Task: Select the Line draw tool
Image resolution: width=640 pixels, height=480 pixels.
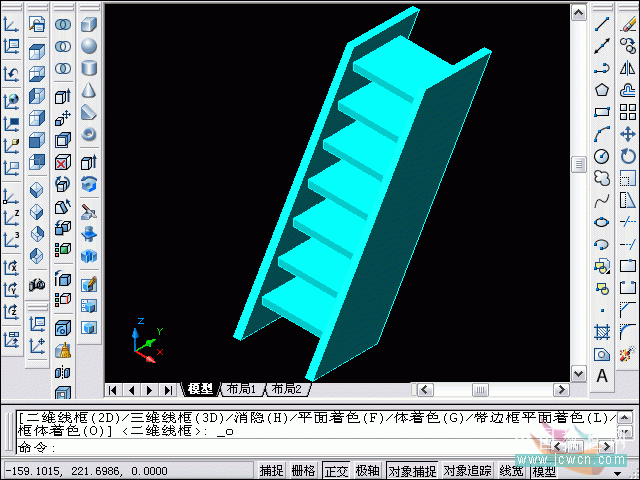Action: pyautogui.click(x=602, y=24)
